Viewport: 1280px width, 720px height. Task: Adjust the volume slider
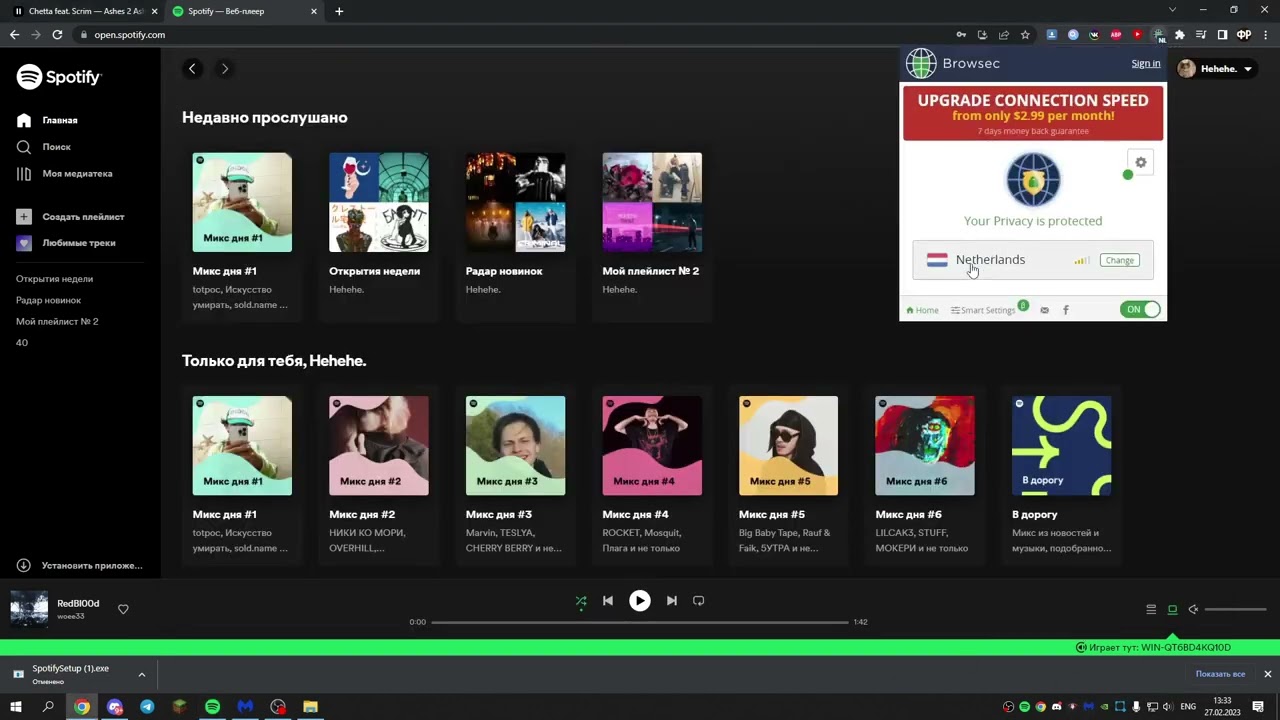1236,609
